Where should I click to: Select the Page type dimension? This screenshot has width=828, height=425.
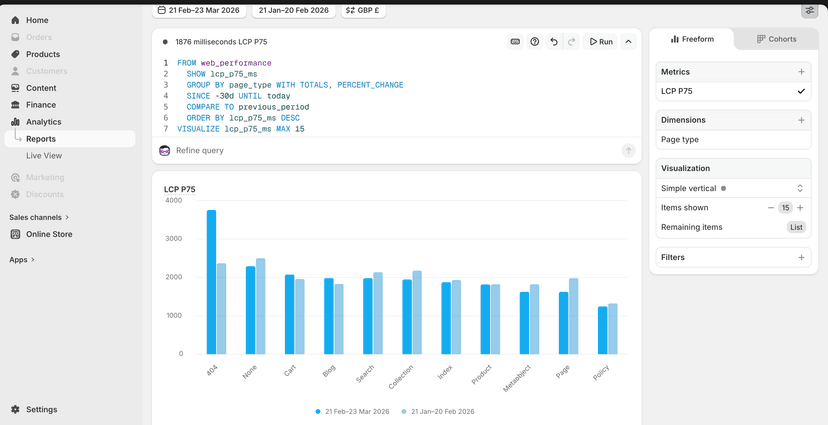(x=733, y=140)
